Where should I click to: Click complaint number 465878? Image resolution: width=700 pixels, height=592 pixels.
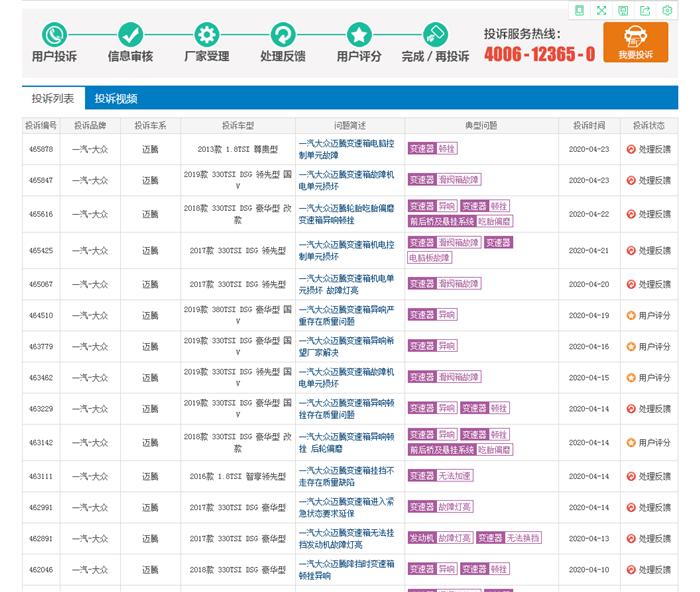coord(41,149)
